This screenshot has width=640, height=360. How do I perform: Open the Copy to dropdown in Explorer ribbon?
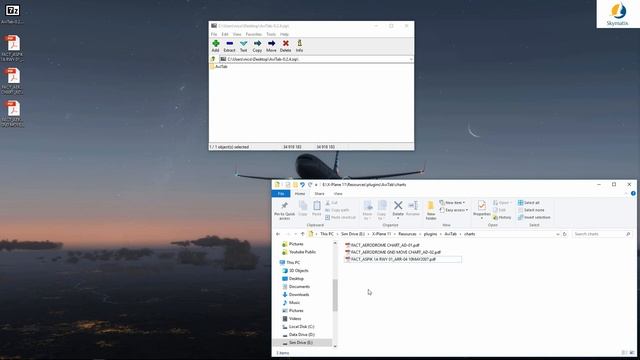(x=382, y=210)
